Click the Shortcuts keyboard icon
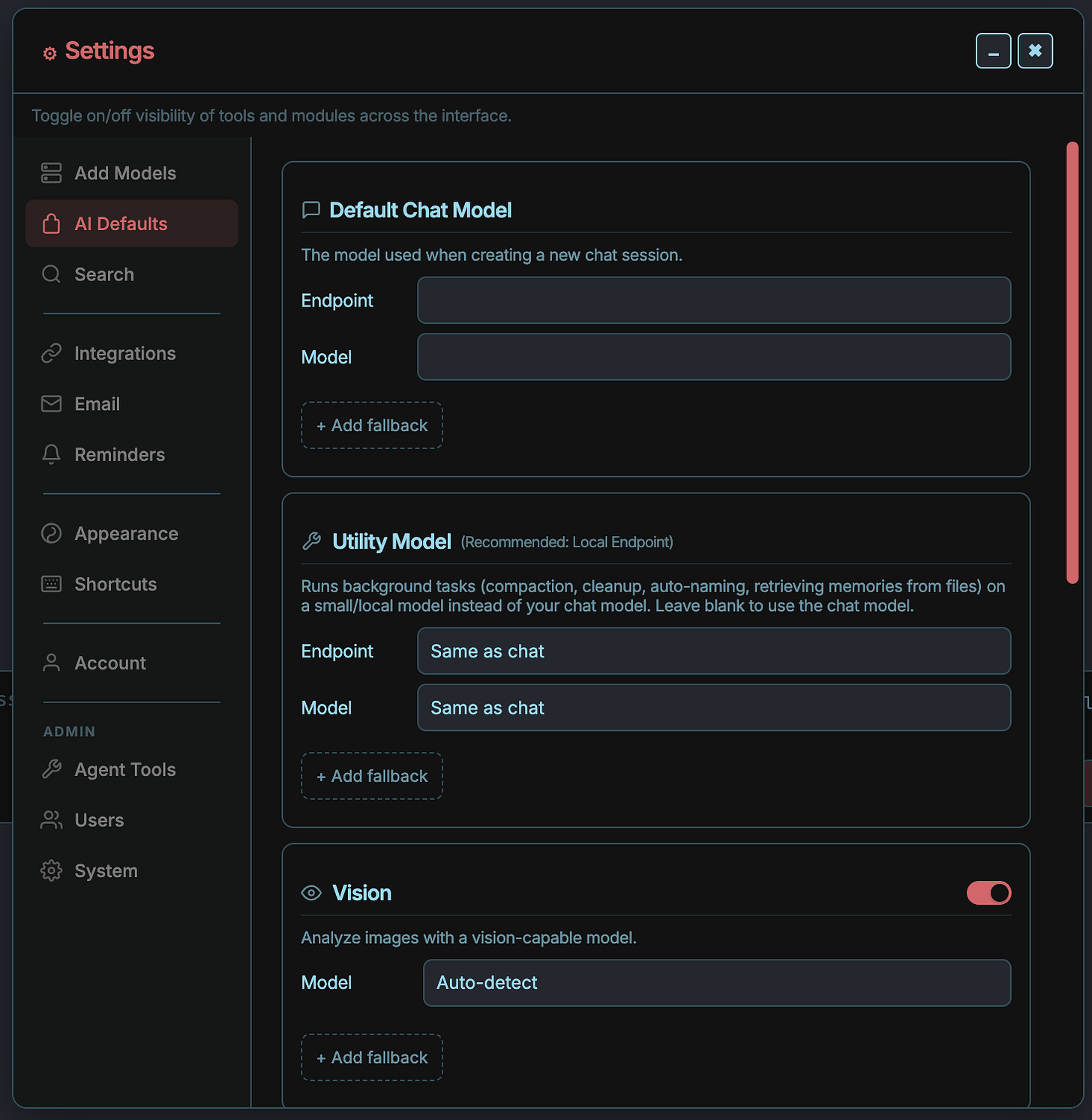The width and height of the screenshot is (1092, 1120). [x=51, y=584]
